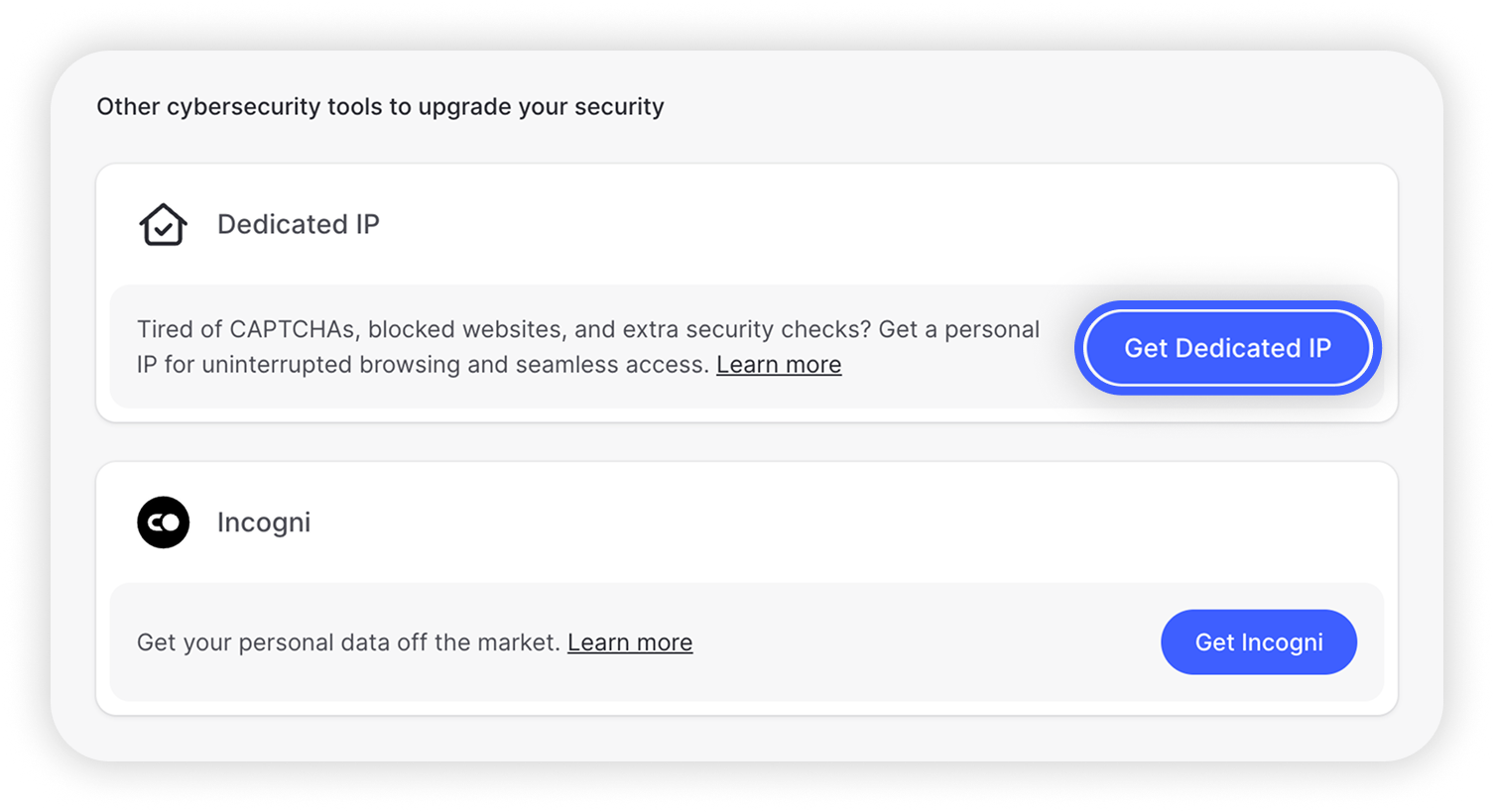Click the Incogni round logo icon
The width and height of the screenshot is (1494, 812).
(x=164, y=522)
